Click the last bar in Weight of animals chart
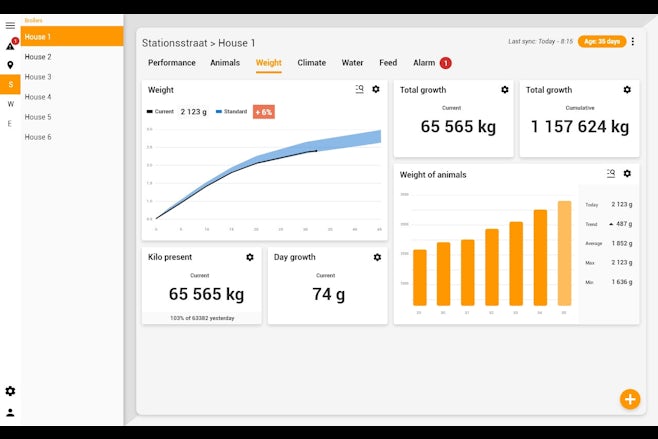Image resolution: width=658 pixels, height=439 pixels. coord(564,253)
